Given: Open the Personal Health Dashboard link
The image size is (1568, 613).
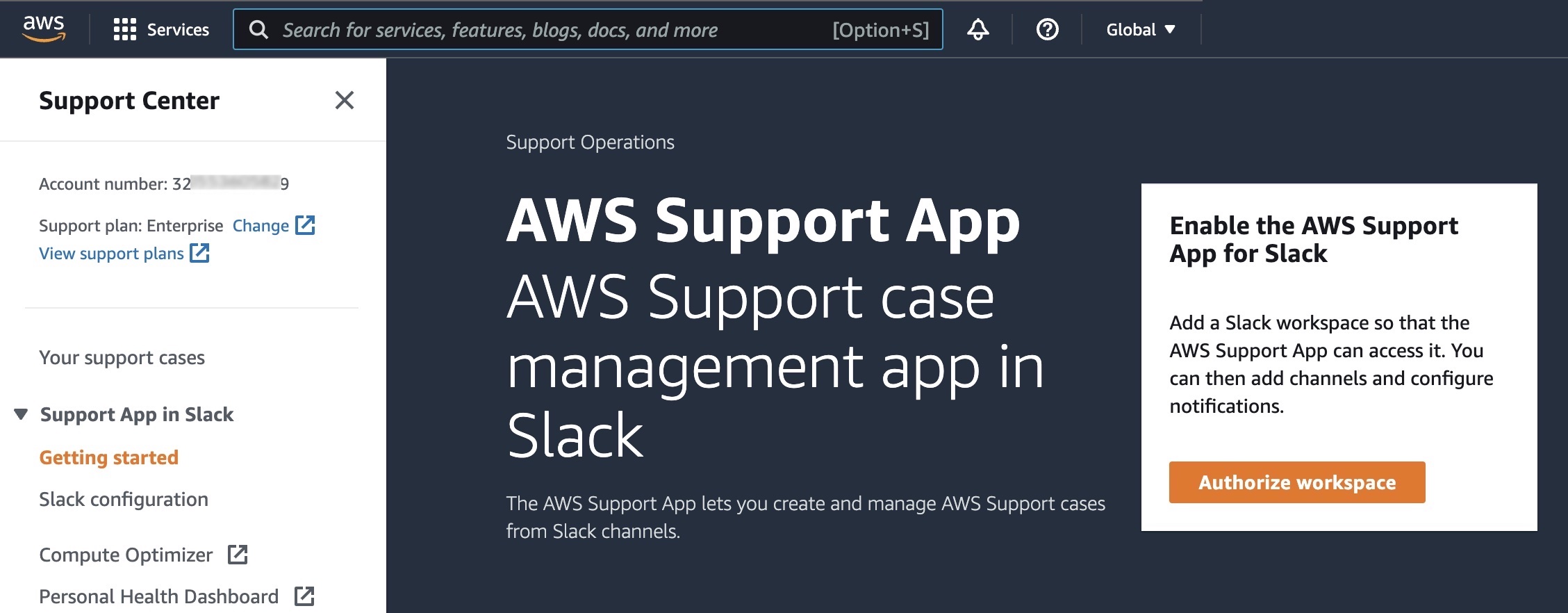Looking at the screenshot, I should (x=158, y=596).
